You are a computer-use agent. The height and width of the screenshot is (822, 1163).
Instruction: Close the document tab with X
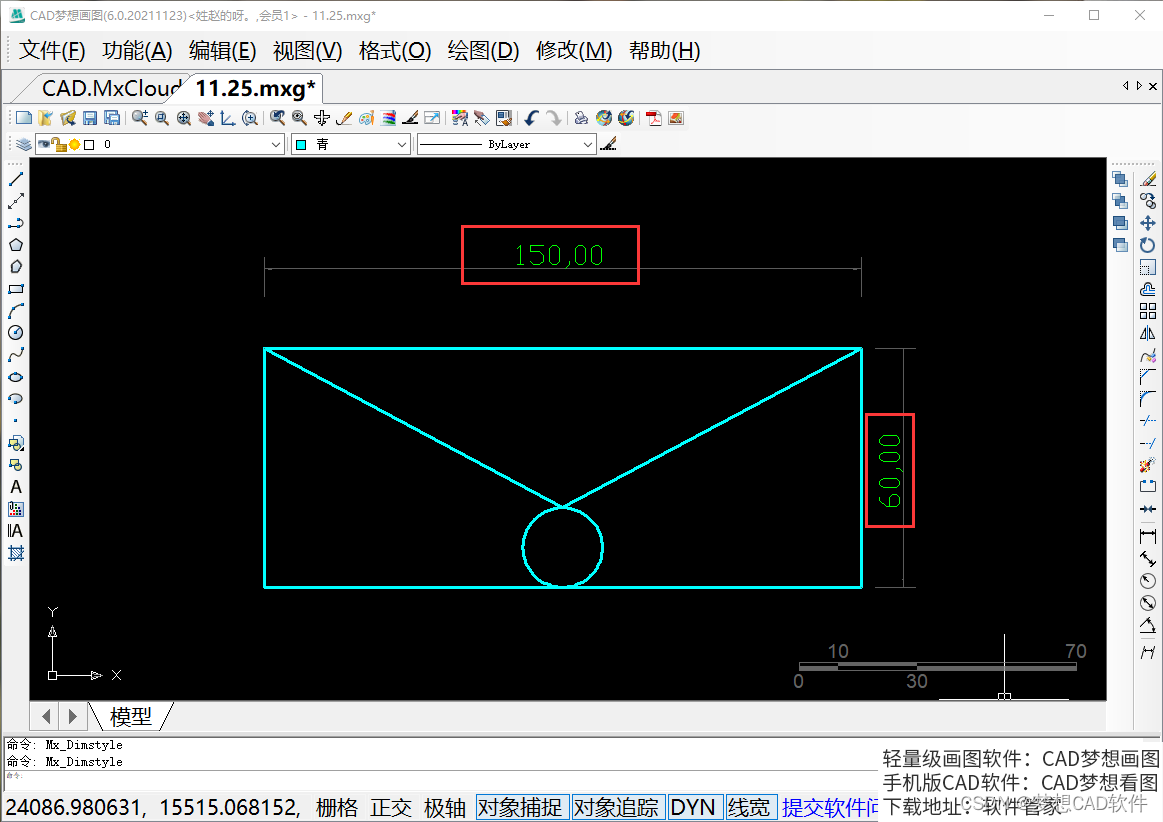1153,86
